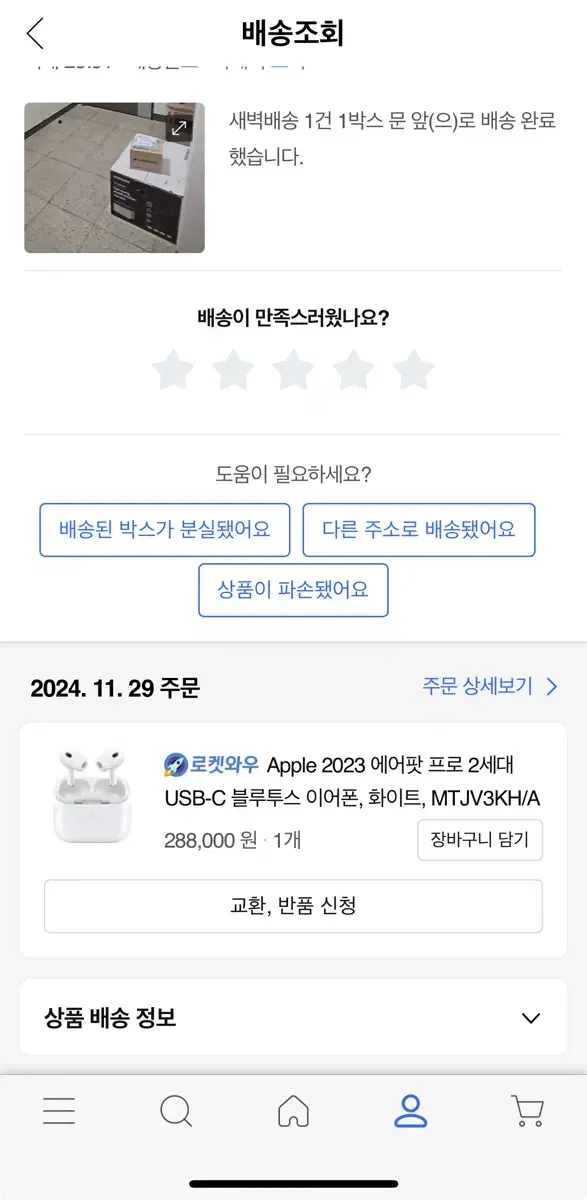The height and width of the screenshot is (1200, 587).
Task: Tap the 로켓와우 rocket badge icon
Action: 176,766
